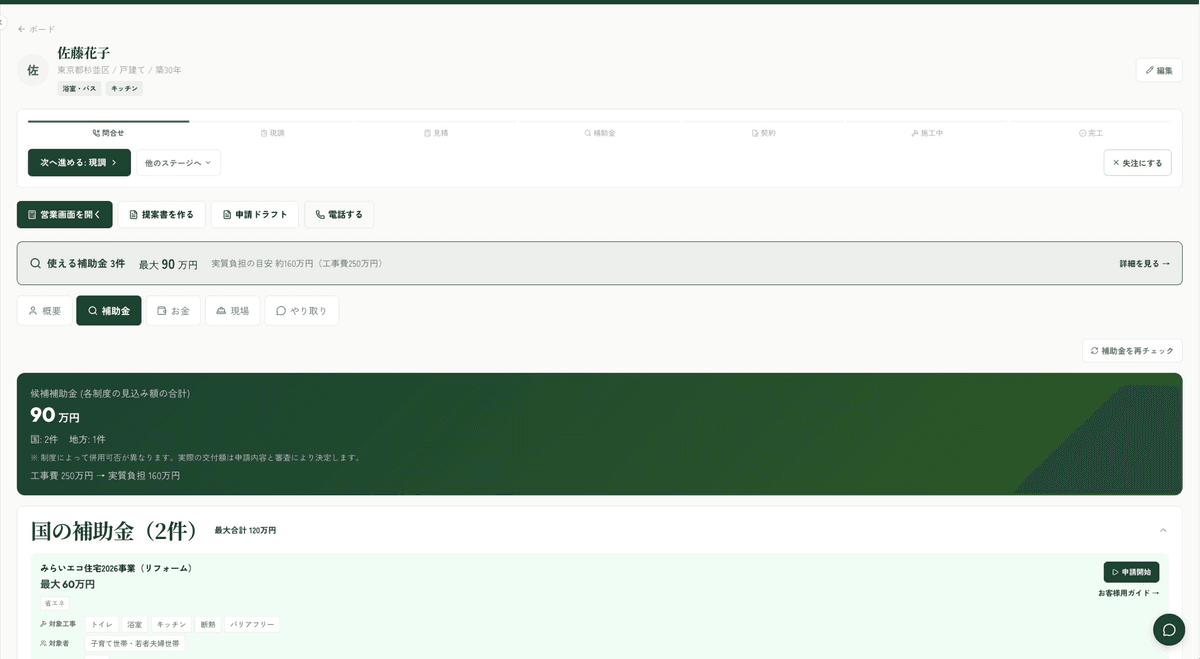Click the キッチン work chip in 対象工事

point(171,624)
